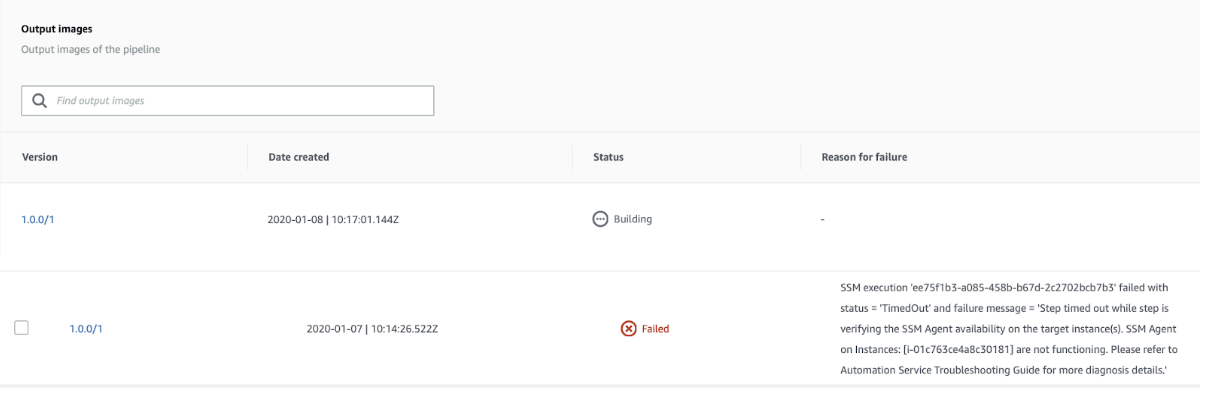1212x398 pixels.
Task: Click the Failed status text
Action: click(655, 328)
